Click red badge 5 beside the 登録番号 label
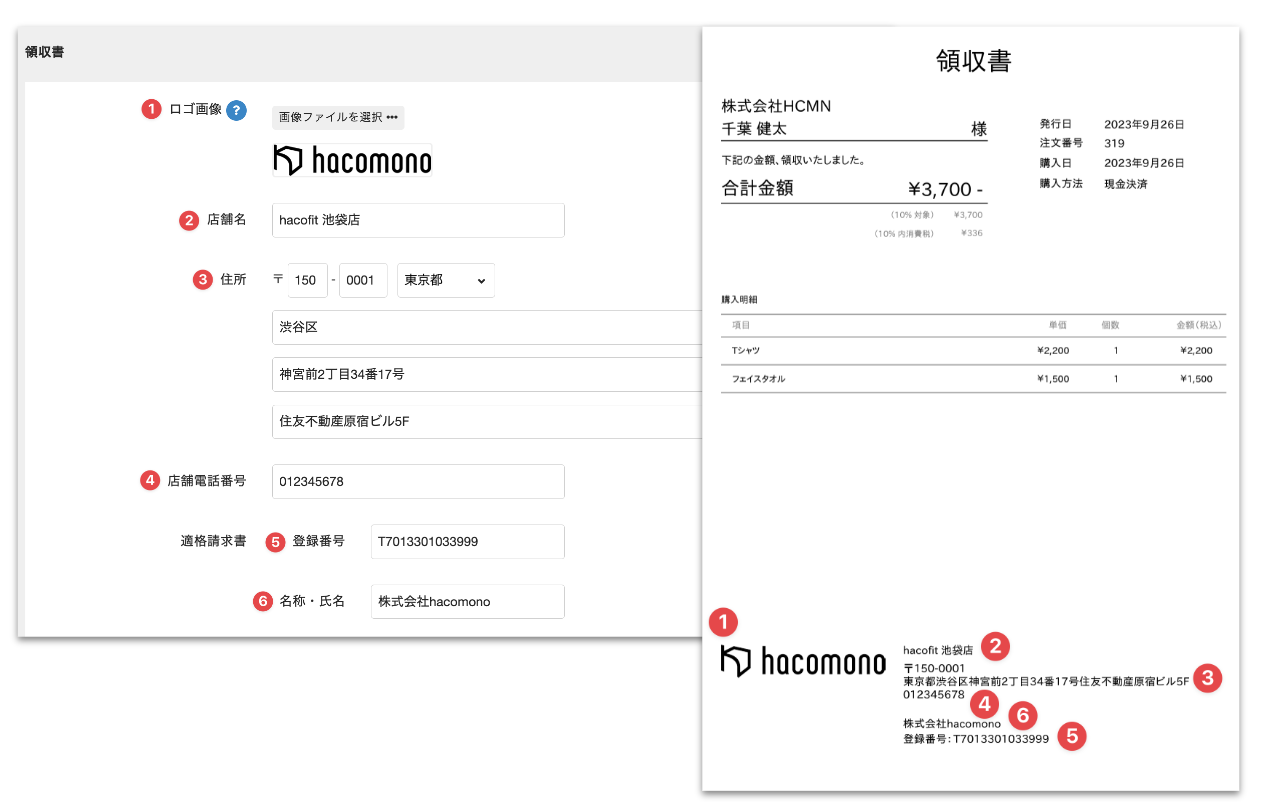 point(275,541)
